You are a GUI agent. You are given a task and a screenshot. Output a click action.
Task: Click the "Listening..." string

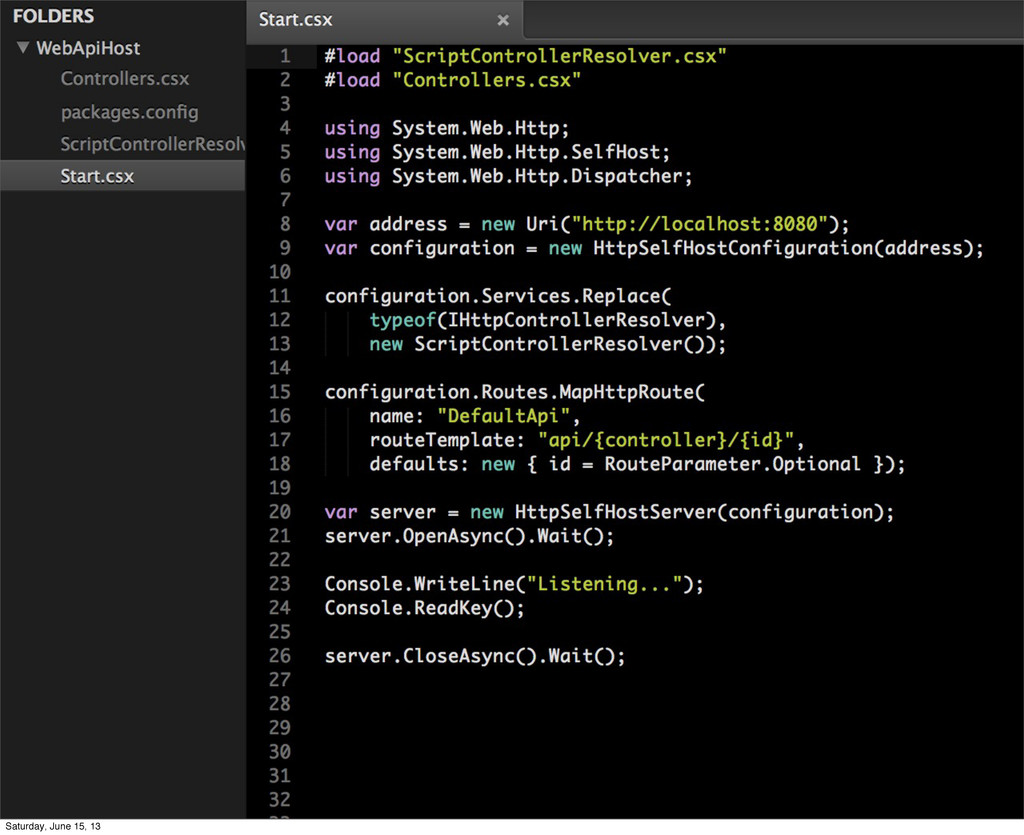tap(604, 584)
